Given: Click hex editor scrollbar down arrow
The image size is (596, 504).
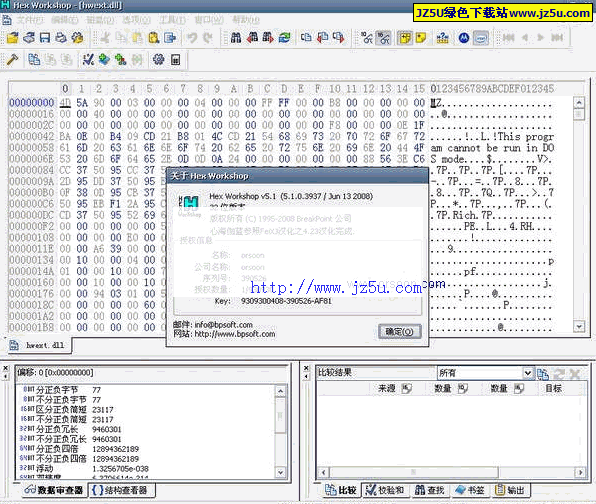Looking at the screenshot, I should [x=579, y=326].
